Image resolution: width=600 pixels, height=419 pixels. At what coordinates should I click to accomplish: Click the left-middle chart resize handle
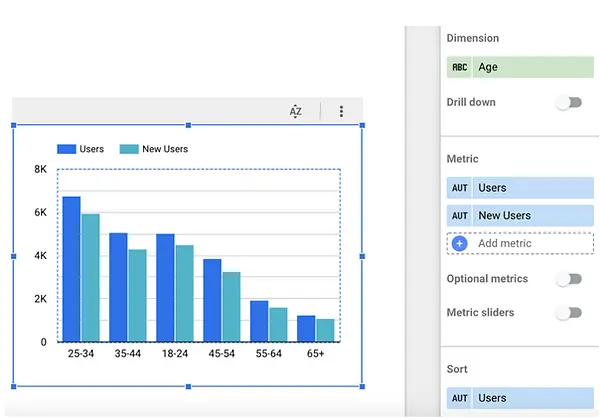point(14,256)
